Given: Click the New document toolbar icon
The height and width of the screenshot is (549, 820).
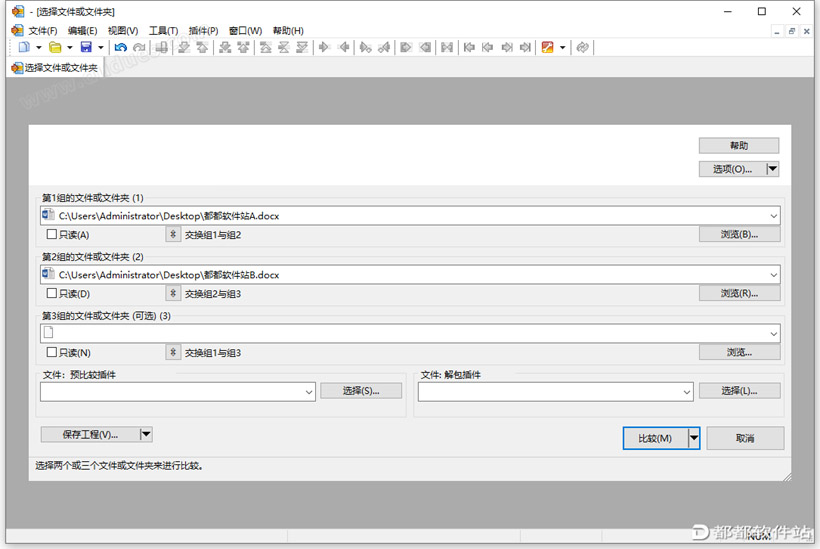Looking at the screenshot, I should point(24,48).
